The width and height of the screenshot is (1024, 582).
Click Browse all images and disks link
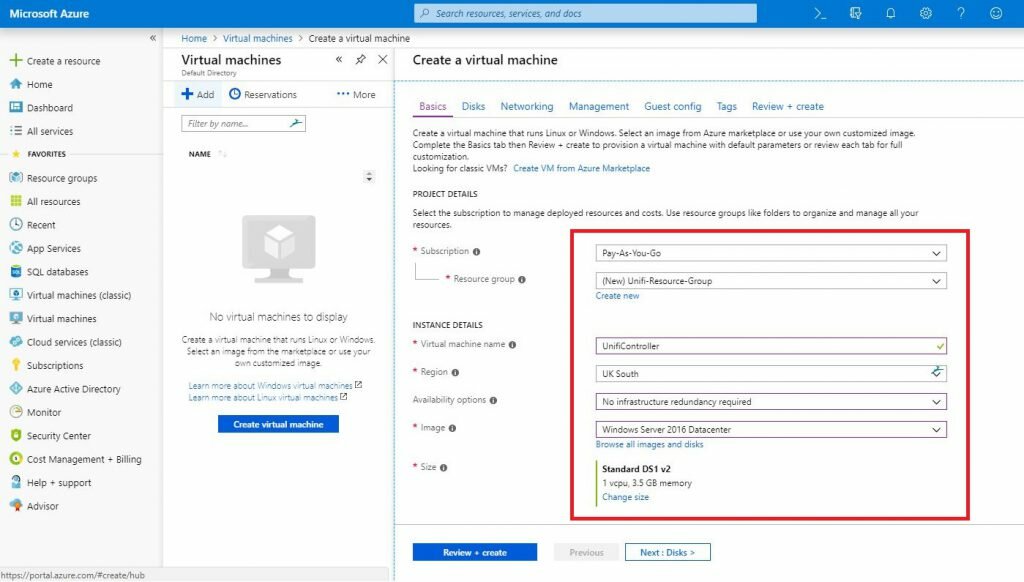tap(649, 444)
